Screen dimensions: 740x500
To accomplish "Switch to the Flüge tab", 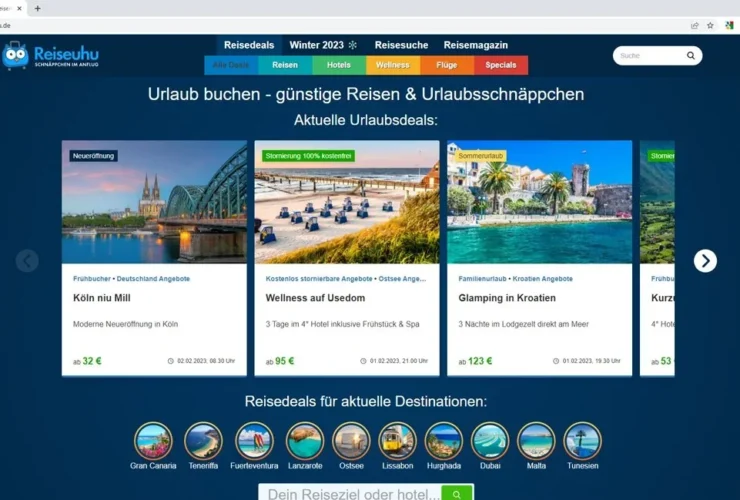I will click(446, 65).
